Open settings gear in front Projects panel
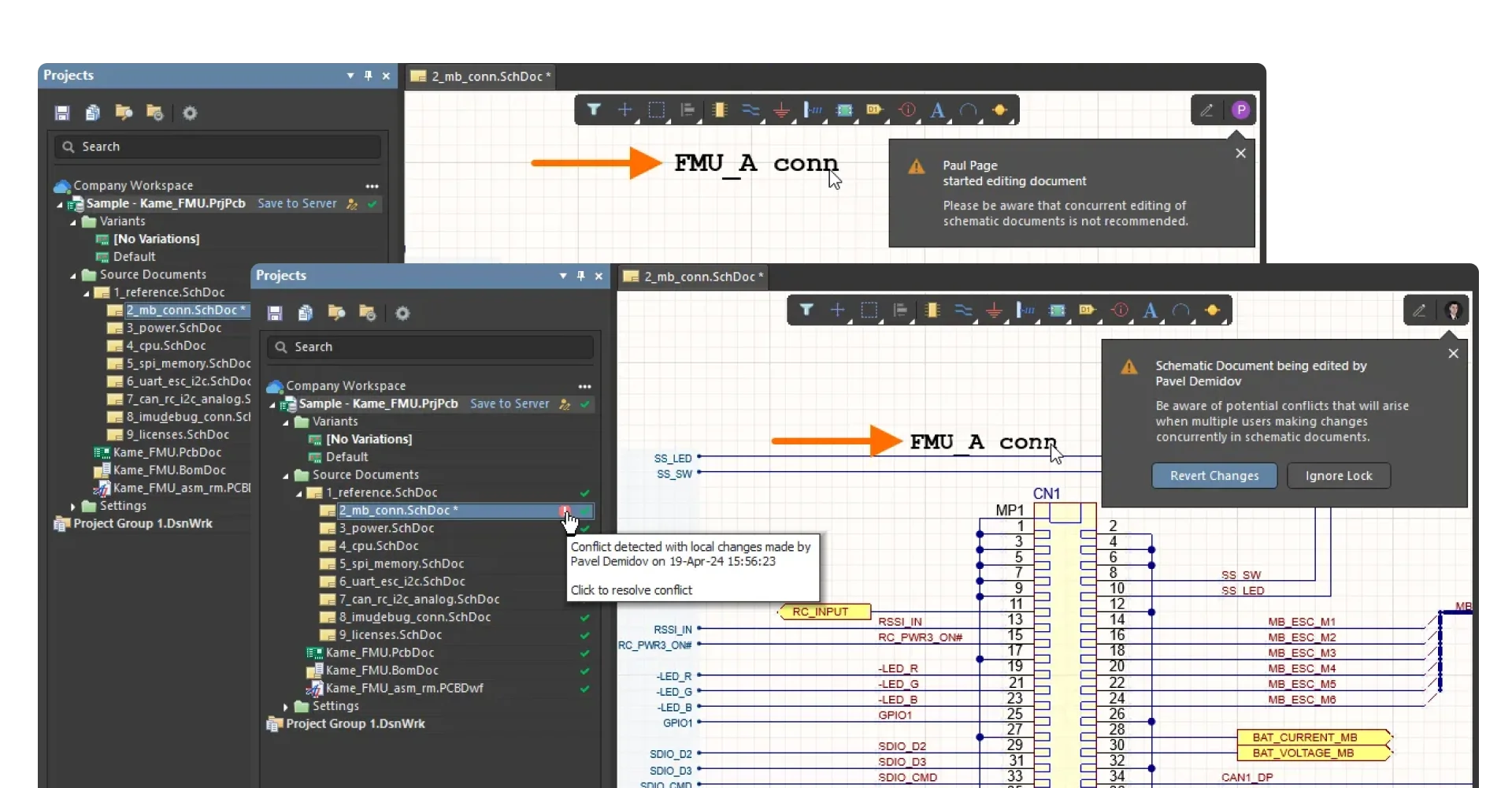The height and width of the screenshot is (788, 1512). point(402,314)
